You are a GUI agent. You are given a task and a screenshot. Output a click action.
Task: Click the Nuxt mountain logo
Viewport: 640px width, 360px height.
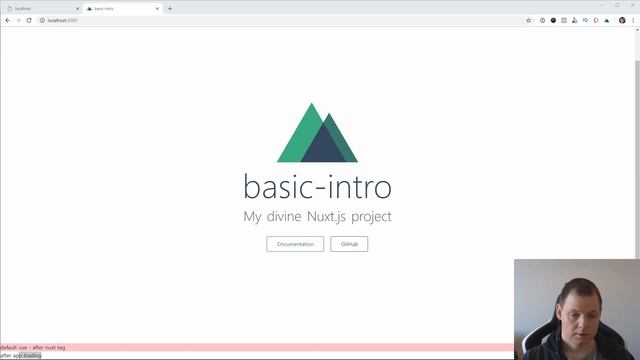[318, 133]
